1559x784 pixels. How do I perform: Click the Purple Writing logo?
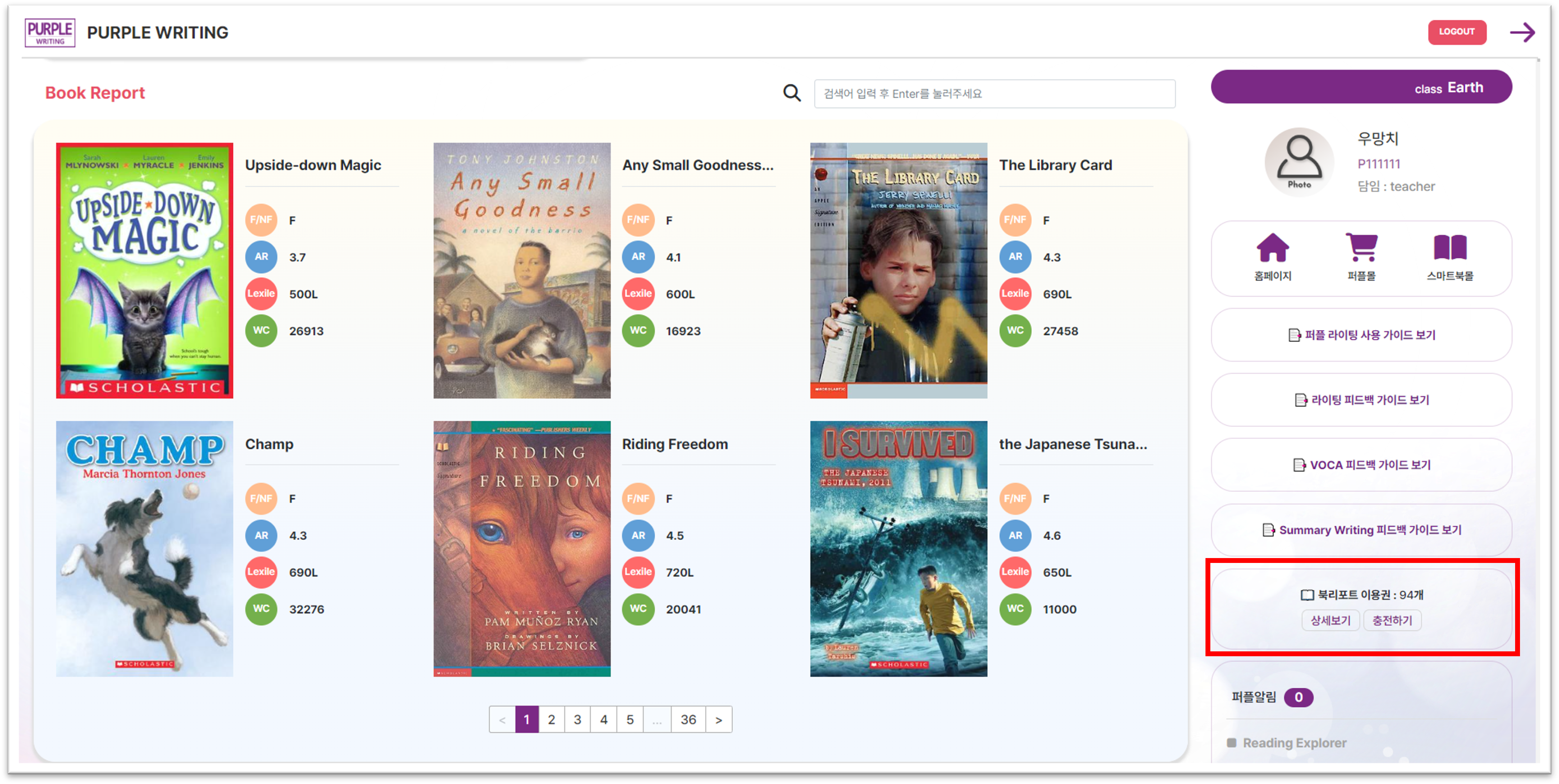pyautogui.click(x=49, y=32)
